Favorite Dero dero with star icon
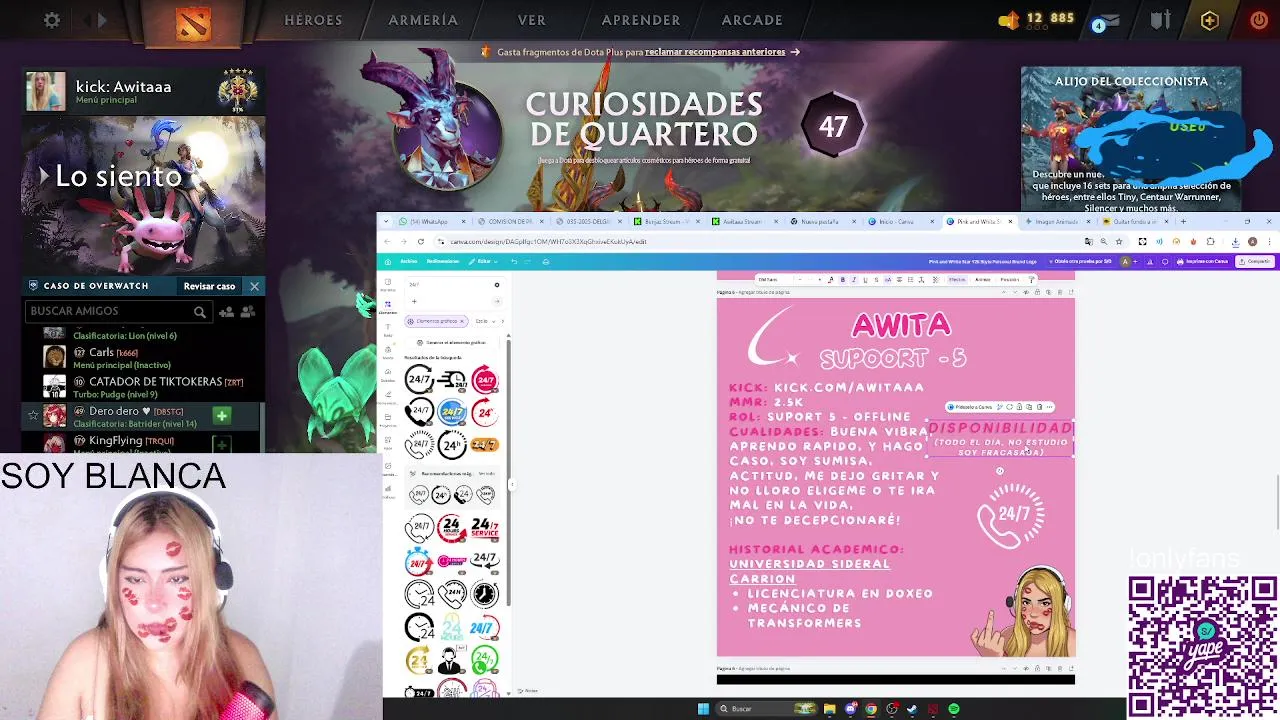The image size is (1280, 720). click(32, 415)
